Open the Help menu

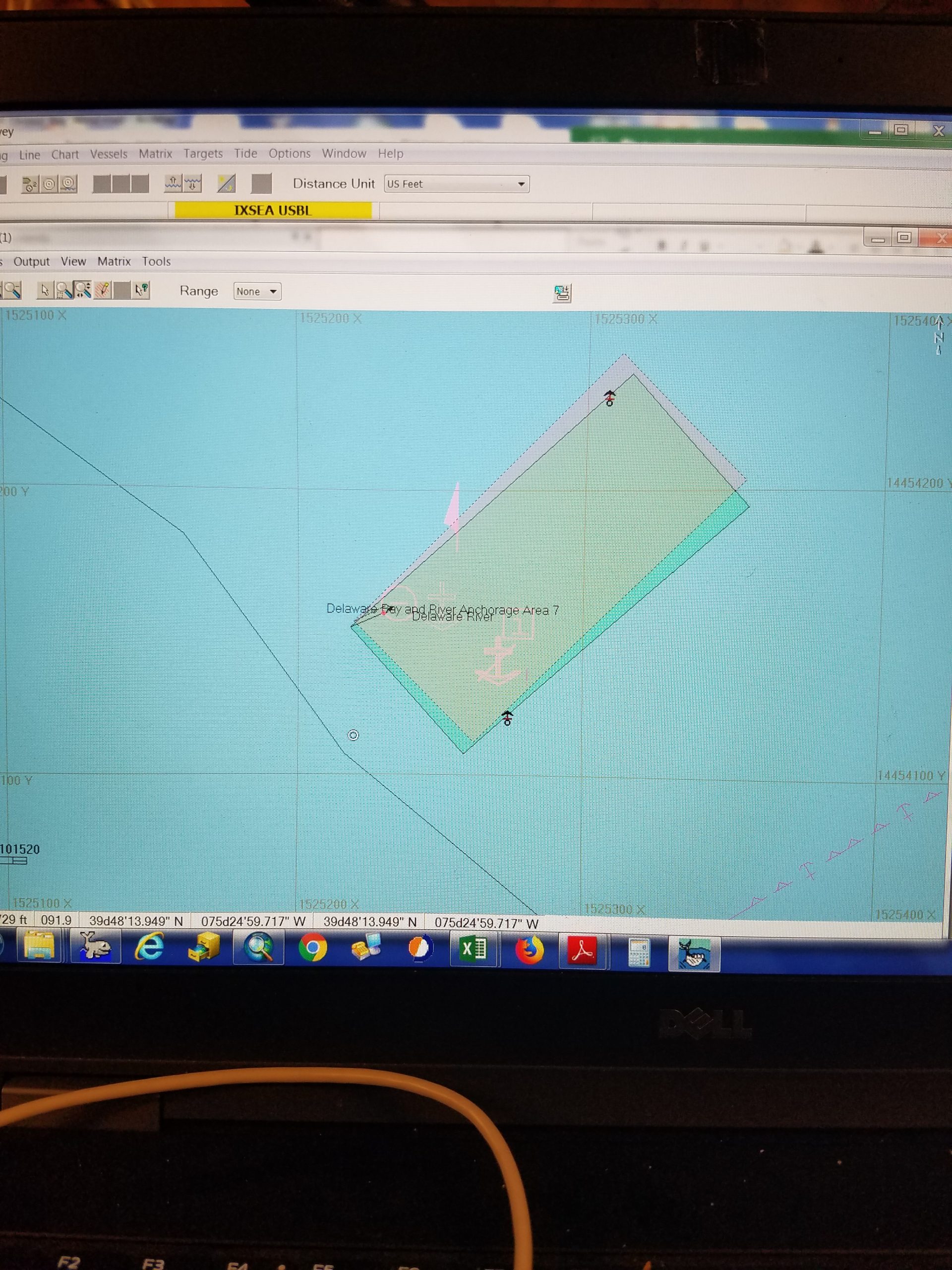(390, 153)
